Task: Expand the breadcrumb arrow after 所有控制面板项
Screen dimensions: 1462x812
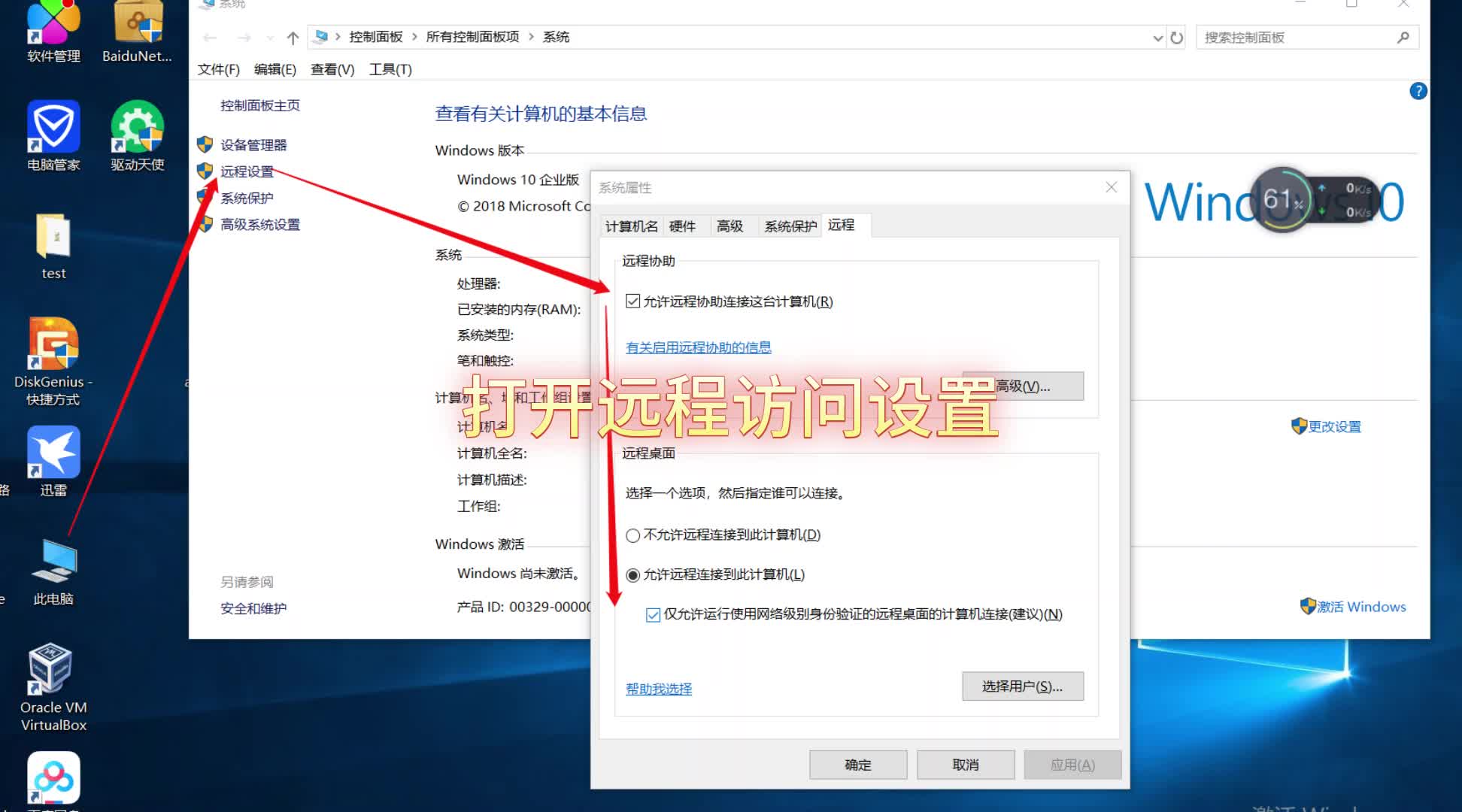Action: 532,36
